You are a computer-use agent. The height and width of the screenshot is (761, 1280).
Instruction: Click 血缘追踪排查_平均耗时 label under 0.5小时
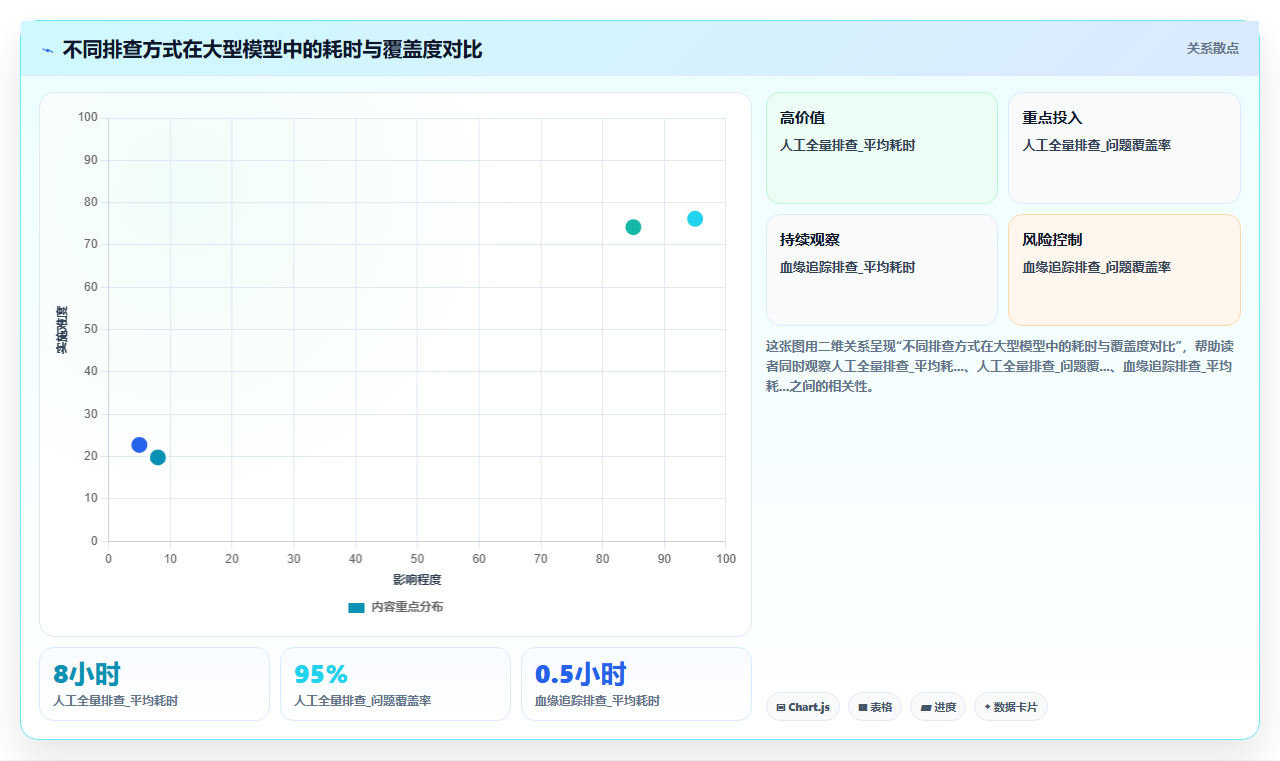(598, 701)
